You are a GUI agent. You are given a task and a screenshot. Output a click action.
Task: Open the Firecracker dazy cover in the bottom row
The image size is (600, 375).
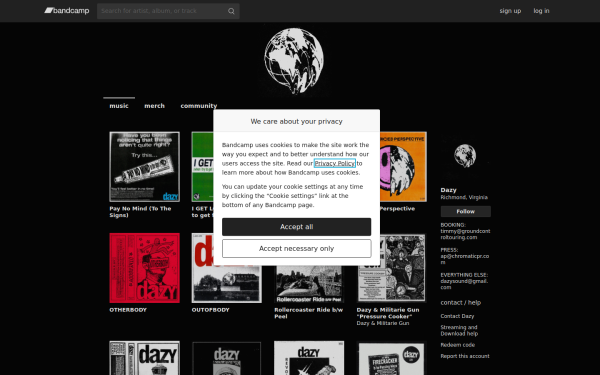(x=391, y=358)
